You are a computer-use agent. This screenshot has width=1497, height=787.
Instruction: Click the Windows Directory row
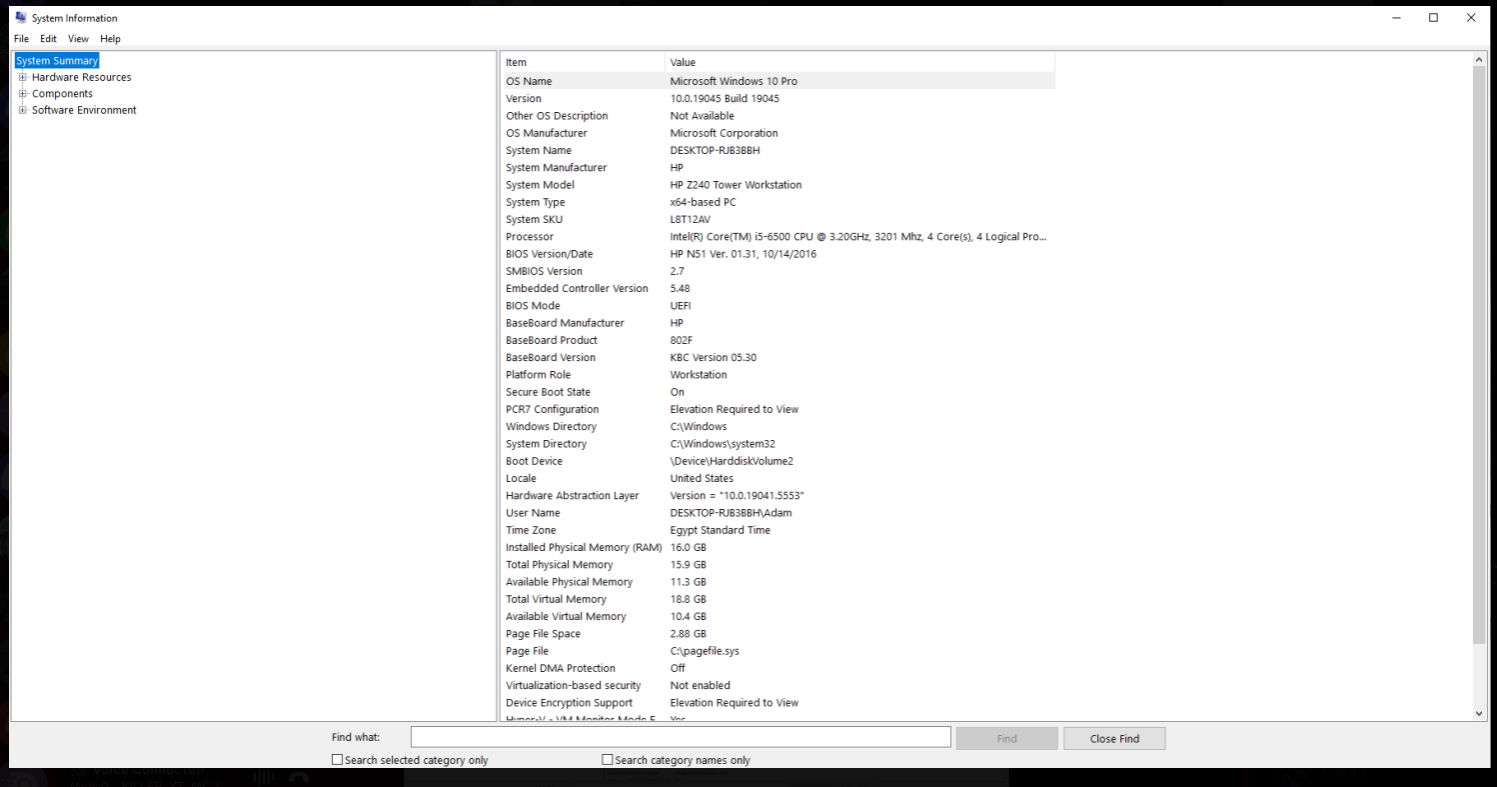[778, 426]
